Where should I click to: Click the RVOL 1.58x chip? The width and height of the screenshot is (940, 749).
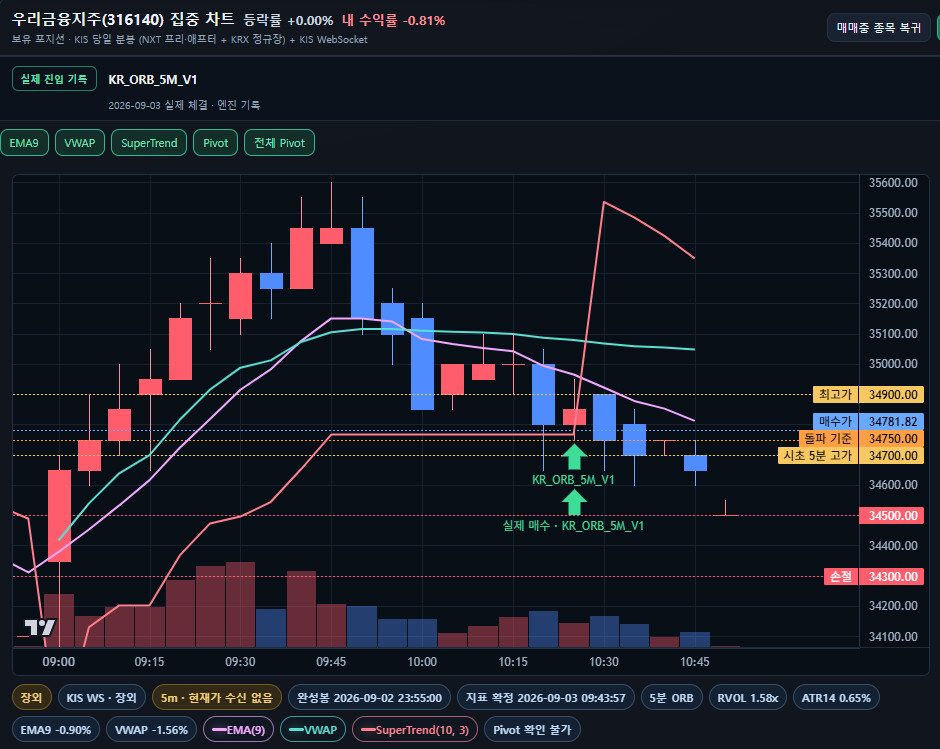[x=748, y=697]
